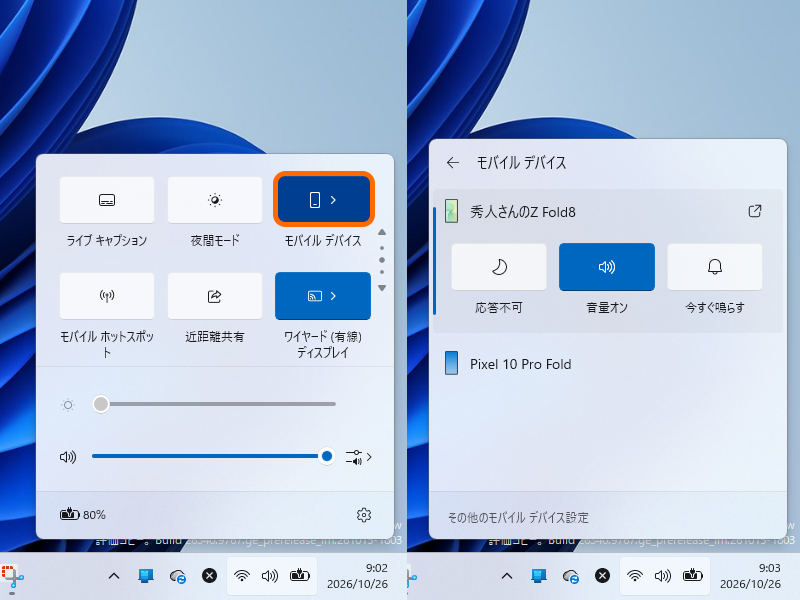The image size is (800, 600).
Task: Mute sound via speaker icon beside volume slider
Action: (68, 457)
